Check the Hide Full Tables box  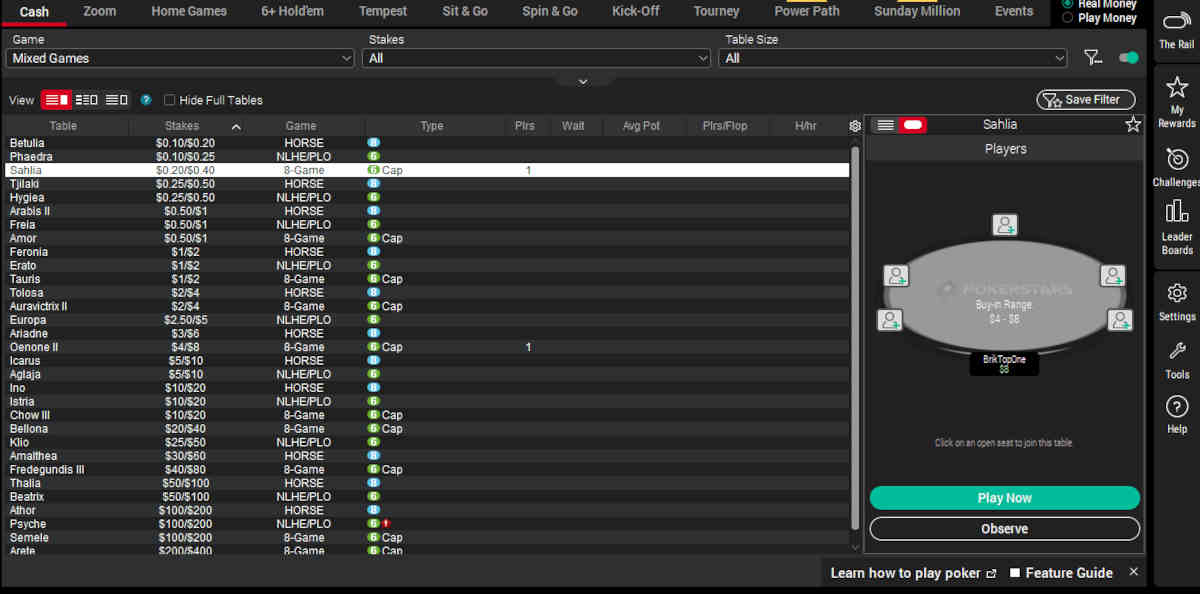coord(170,100)
